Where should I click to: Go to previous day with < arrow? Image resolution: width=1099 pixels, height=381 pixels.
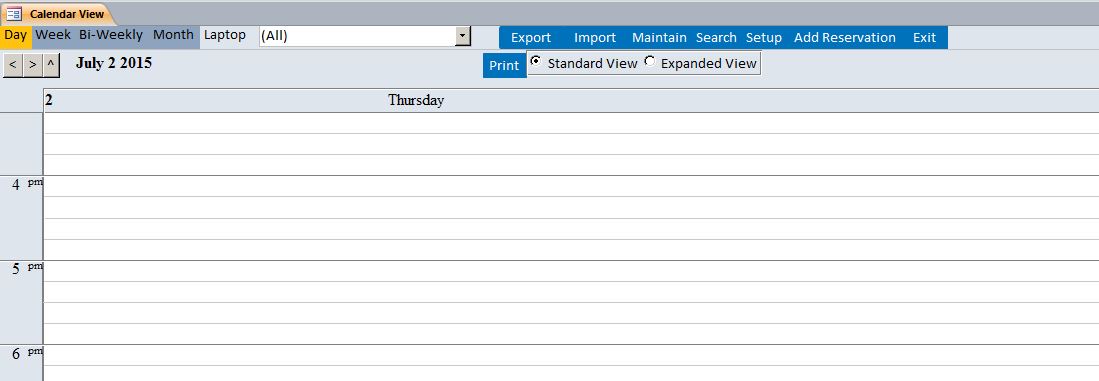[x=13, y=65]
